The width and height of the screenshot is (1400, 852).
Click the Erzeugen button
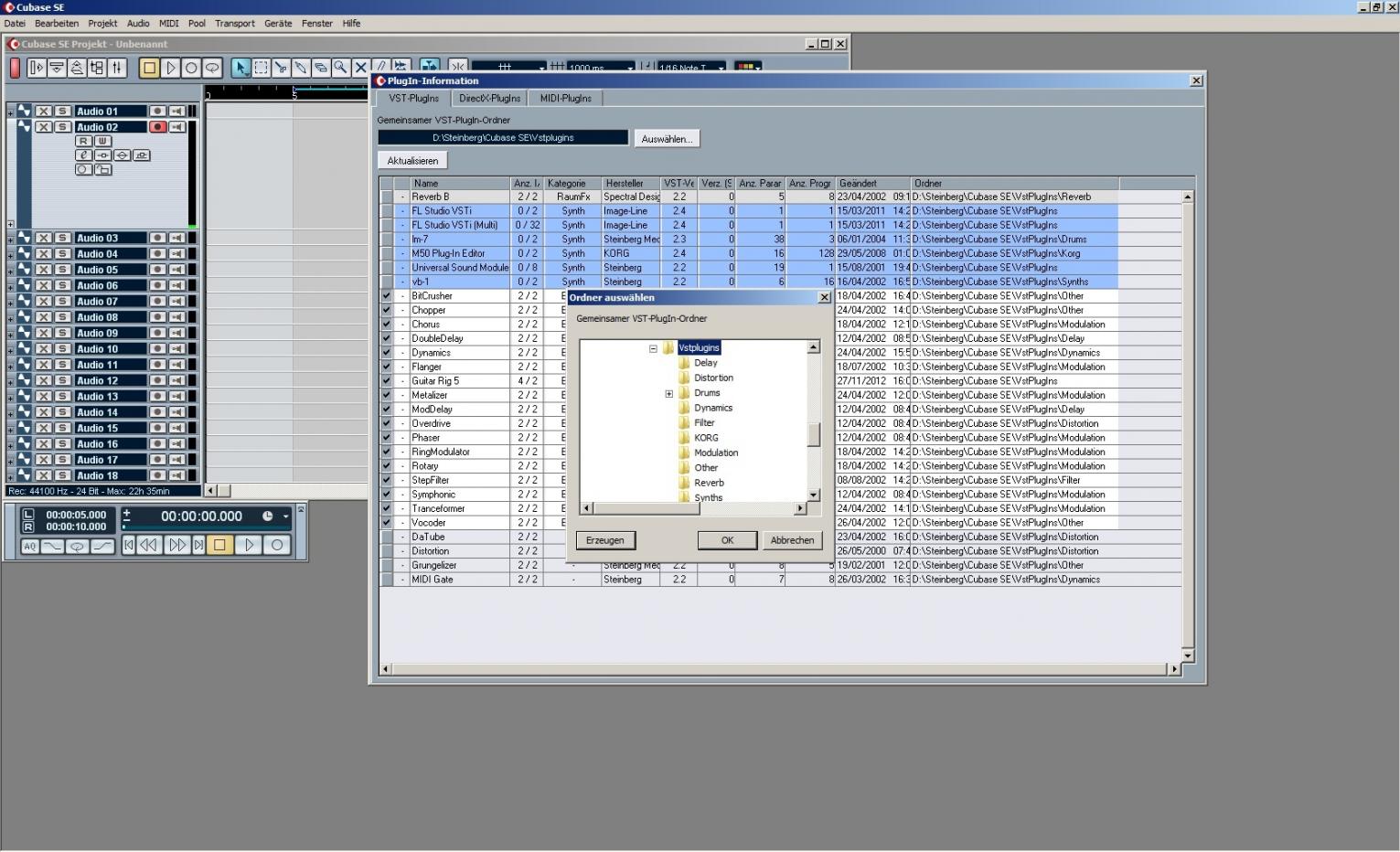(x=605, y=541)
